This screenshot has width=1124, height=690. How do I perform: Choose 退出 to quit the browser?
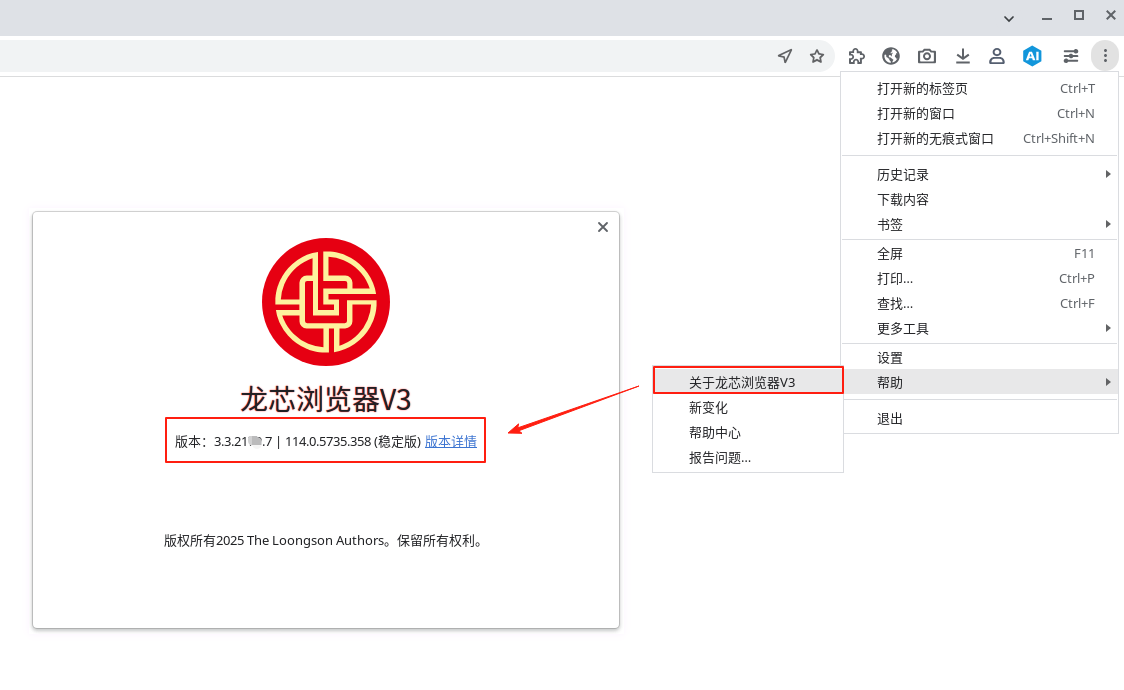(x=980, y=419)
